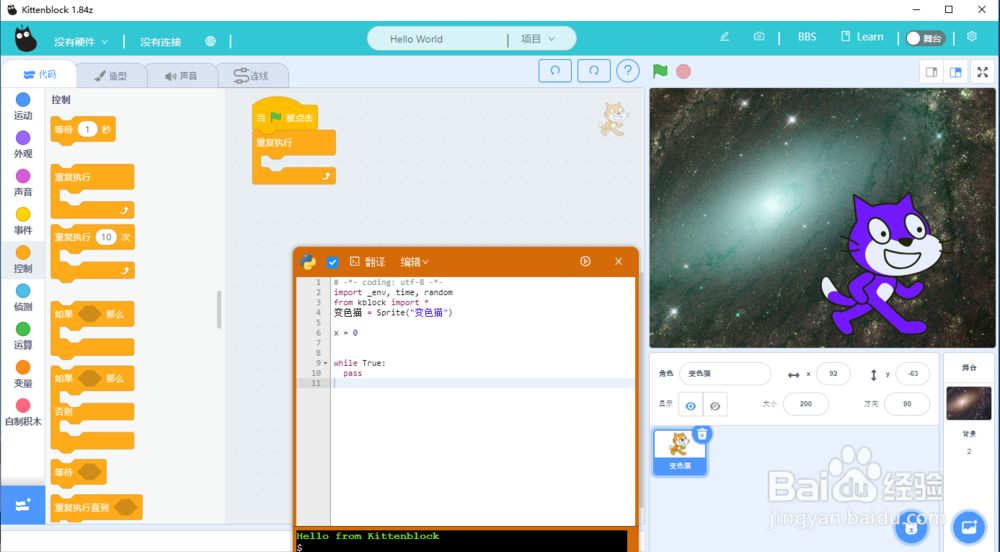Switch to large stage layout

pos(956,72)
